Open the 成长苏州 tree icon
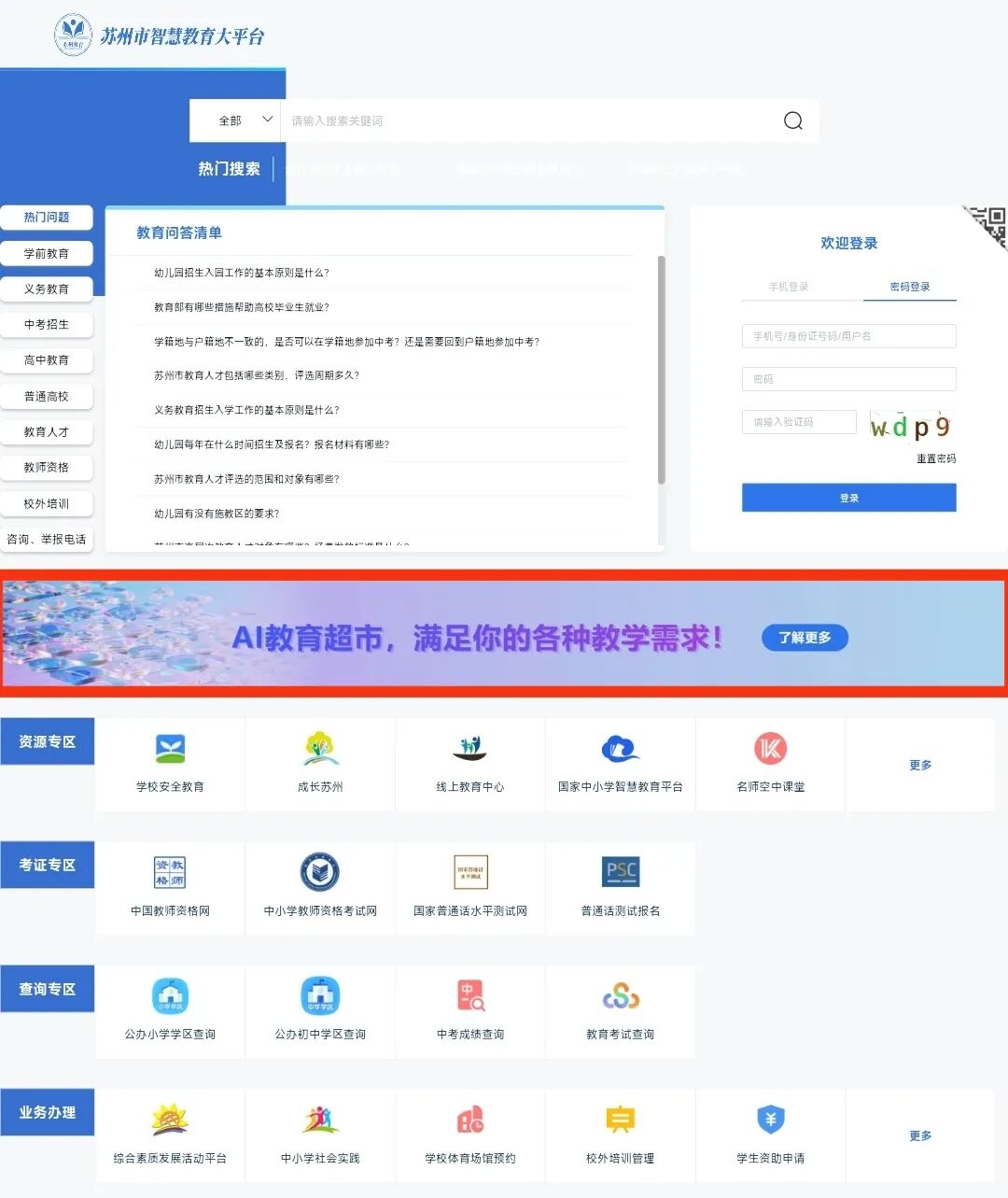 click(x=320, y=749)
